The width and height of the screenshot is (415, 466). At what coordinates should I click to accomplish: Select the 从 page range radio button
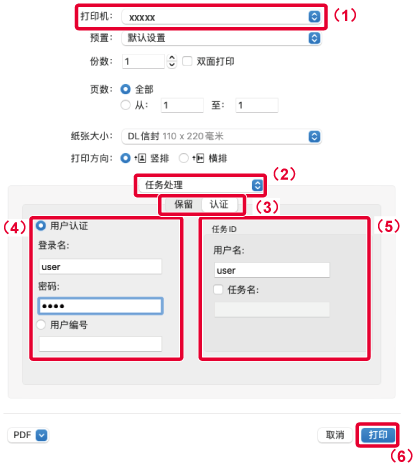tap(125, 105)
